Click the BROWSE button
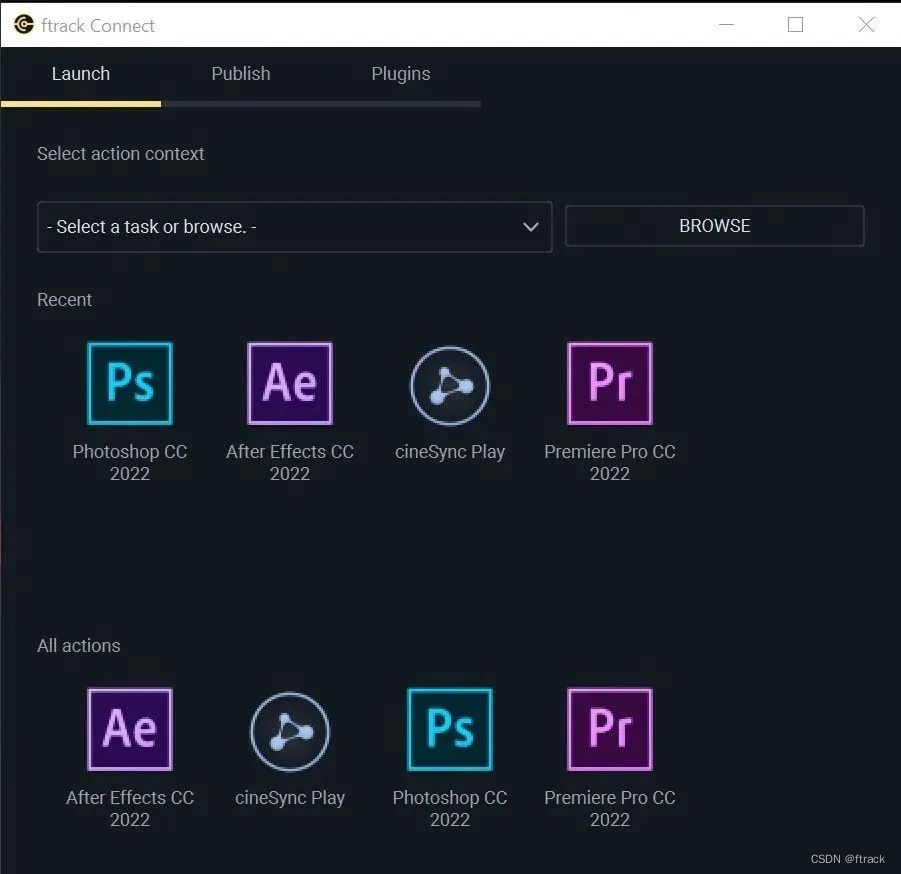901x874 pixels. [714, 226]
